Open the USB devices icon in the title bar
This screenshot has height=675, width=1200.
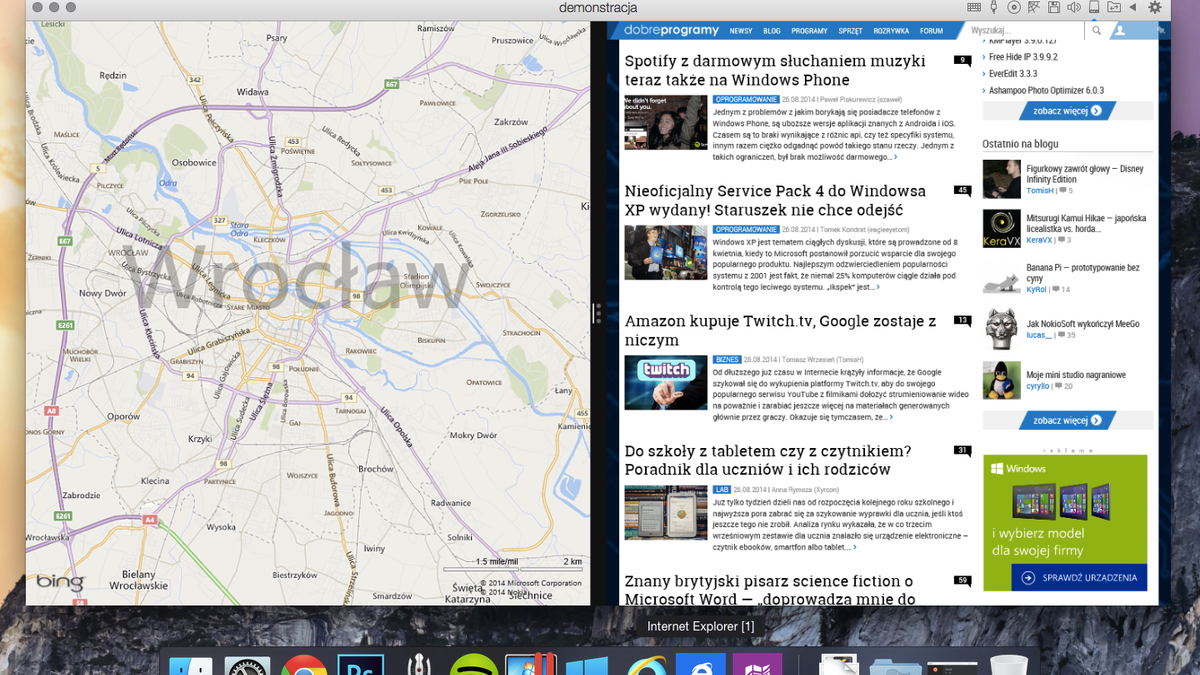(993, 7)
